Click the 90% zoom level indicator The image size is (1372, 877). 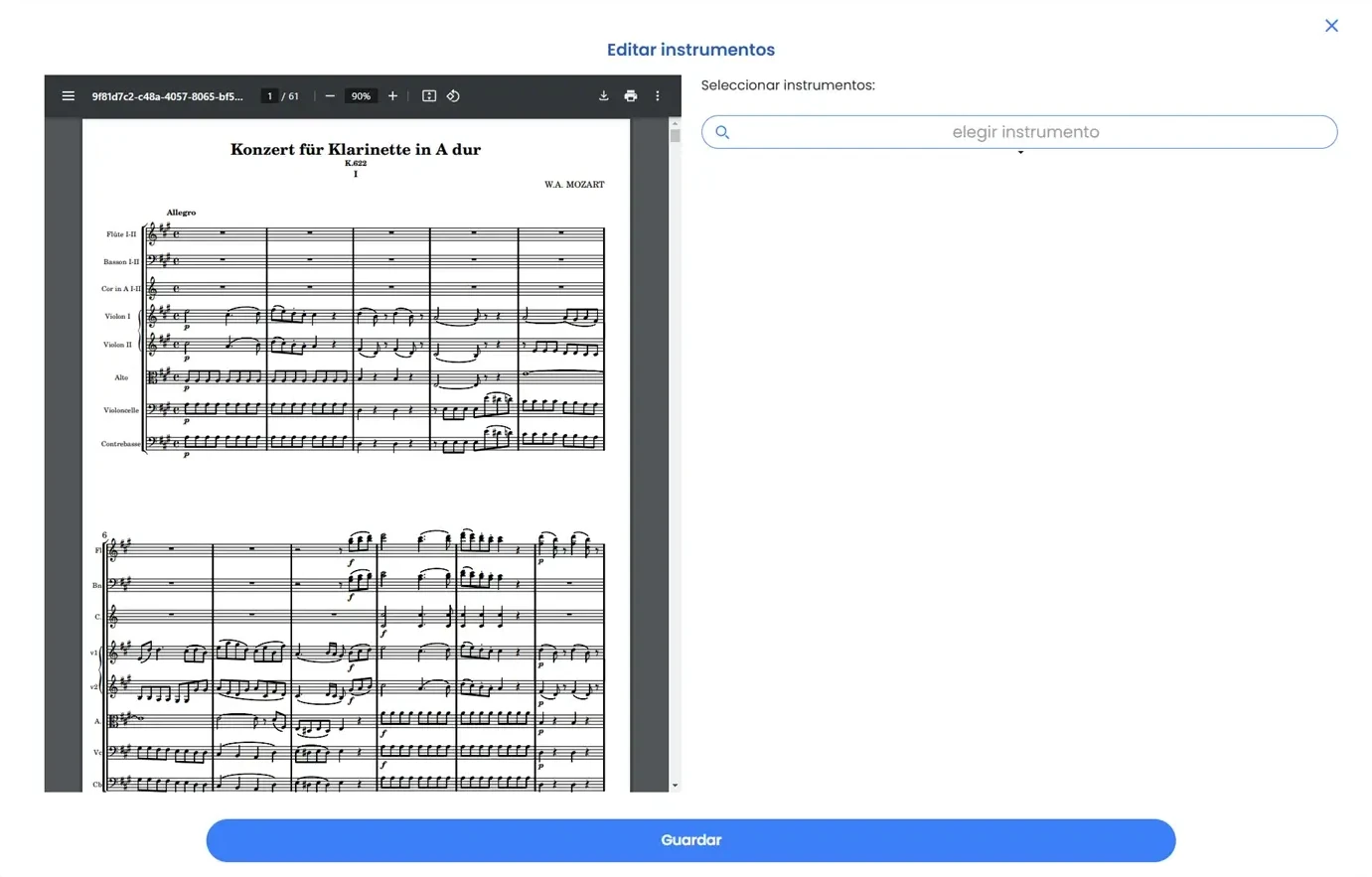(x=361, y=95)
